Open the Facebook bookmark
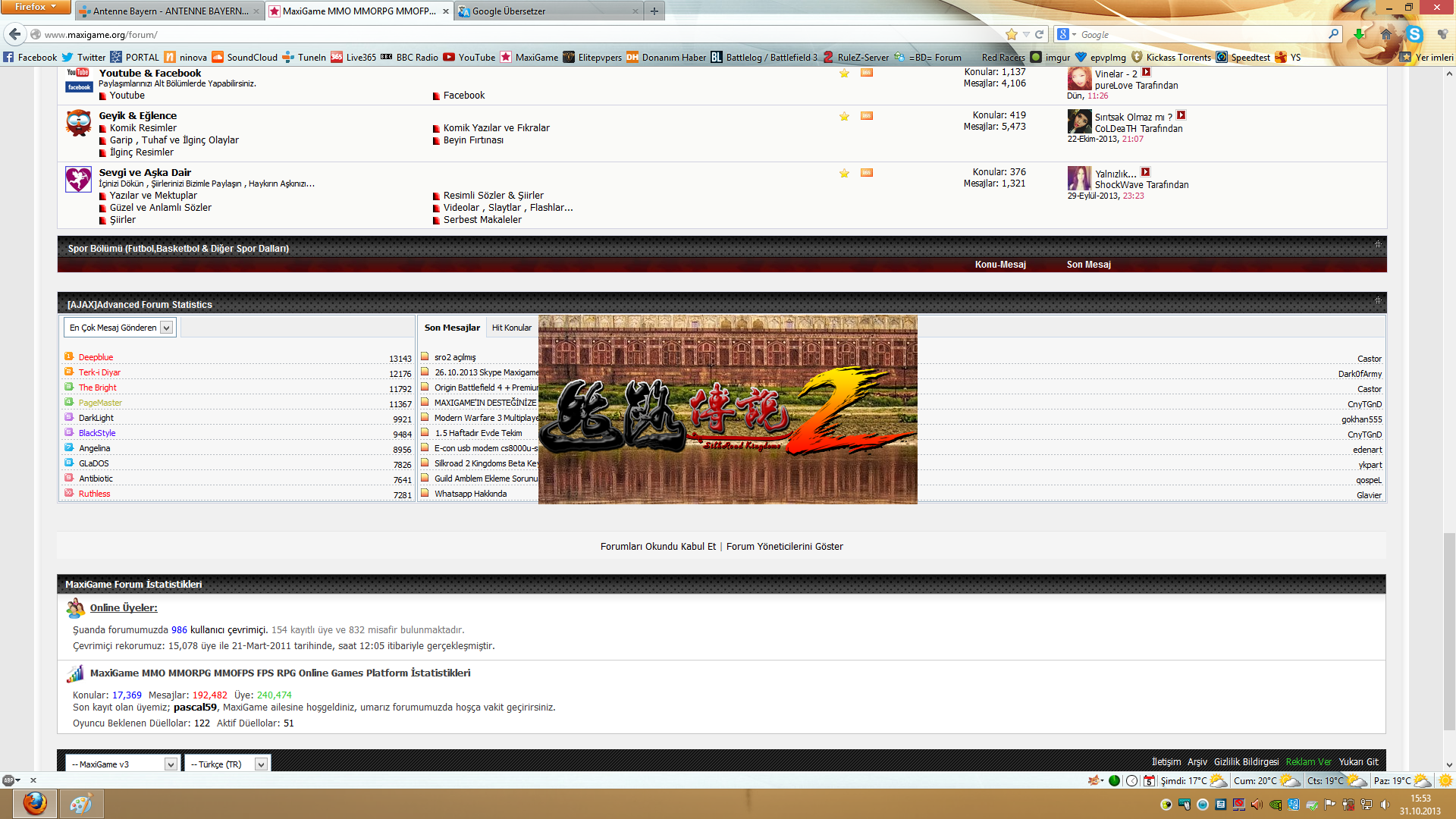Screen dimensions: 1456x819 point(30,57)
